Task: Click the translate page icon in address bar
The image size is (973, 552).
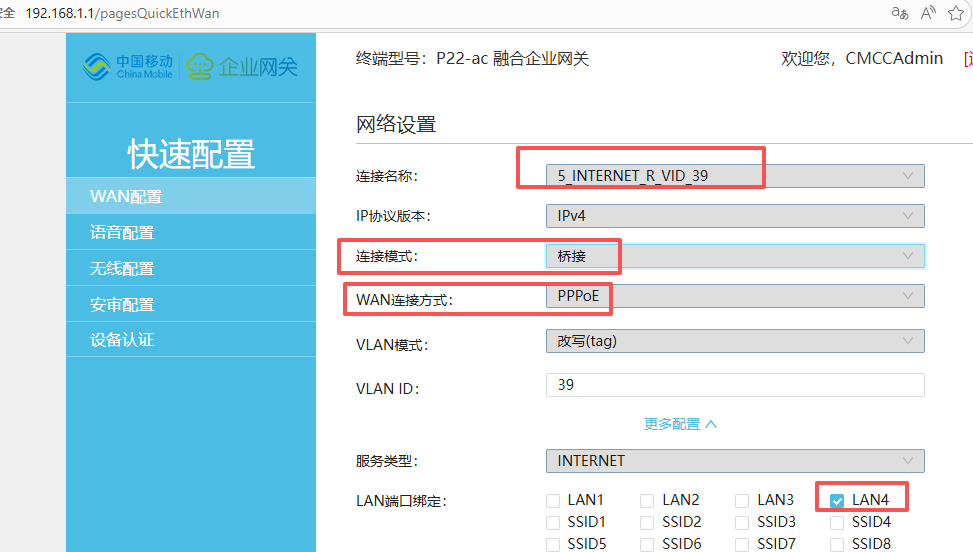Action: (x=900, y=13)
